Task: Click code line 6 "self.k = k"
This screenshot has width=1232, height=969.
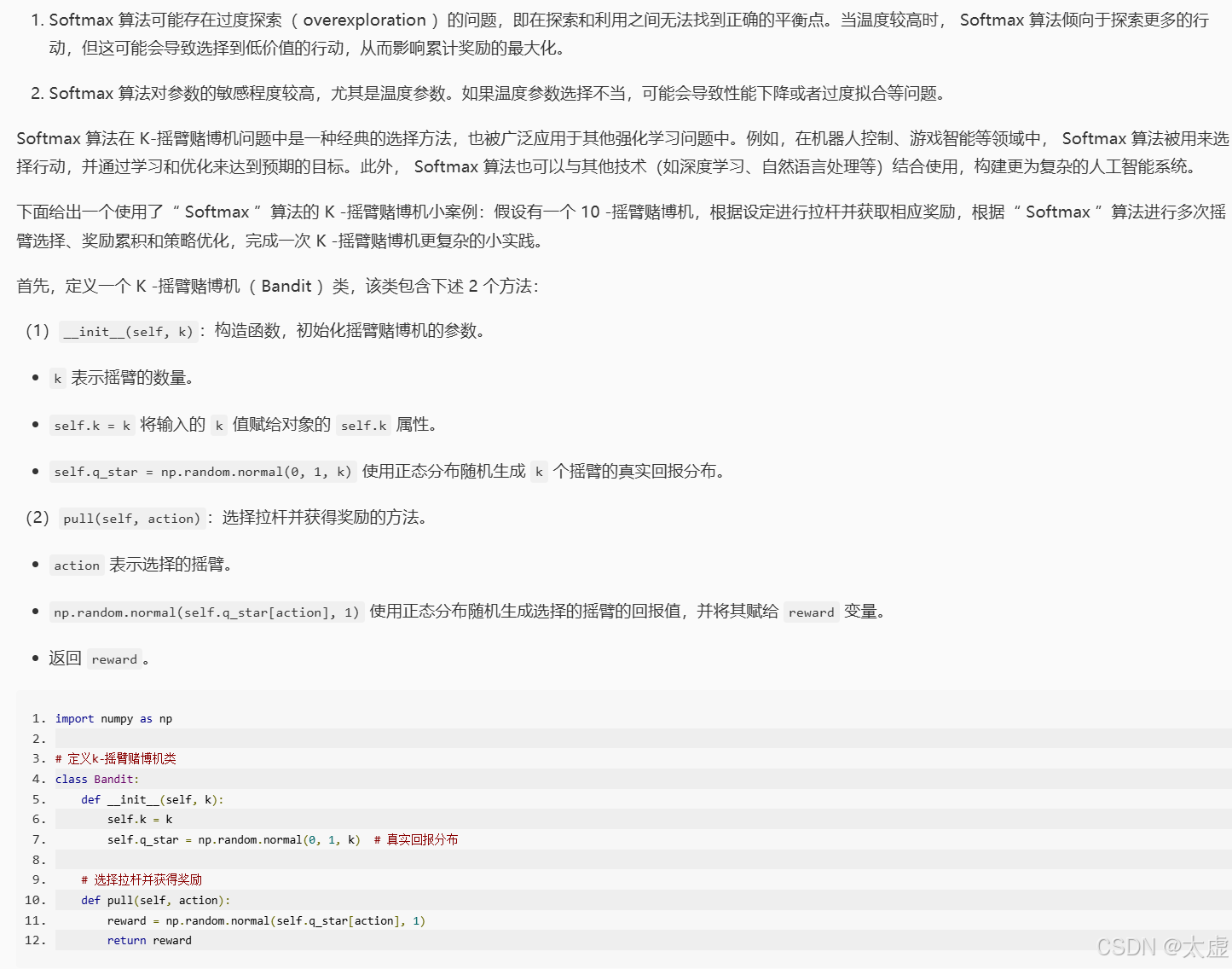Action: click(140, 820)
